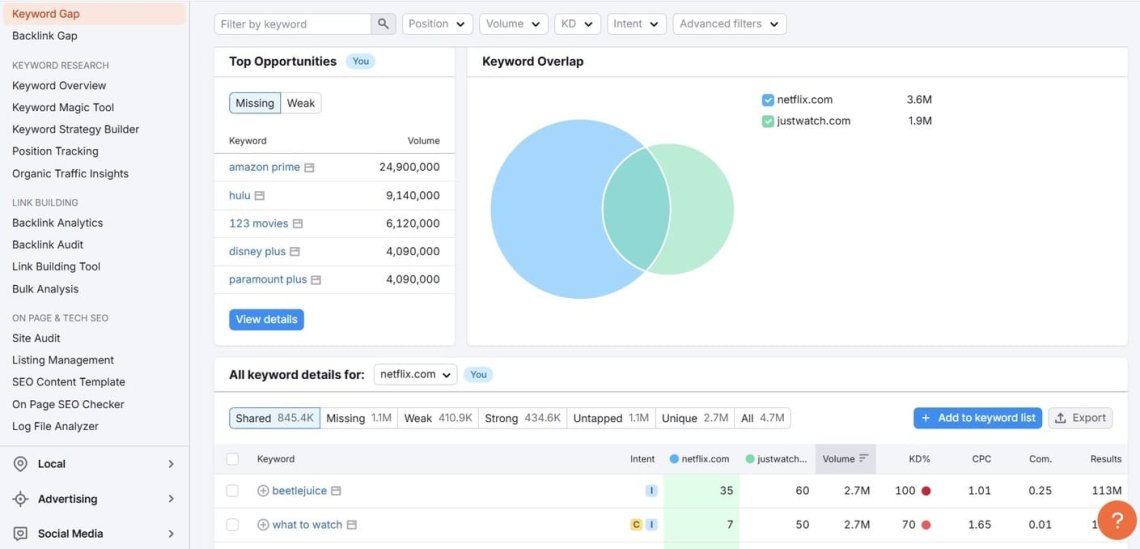This screenshot has height=549, width=1140.
Task: Tick the checkbox for what to watch row
Action: coord(232,525)
